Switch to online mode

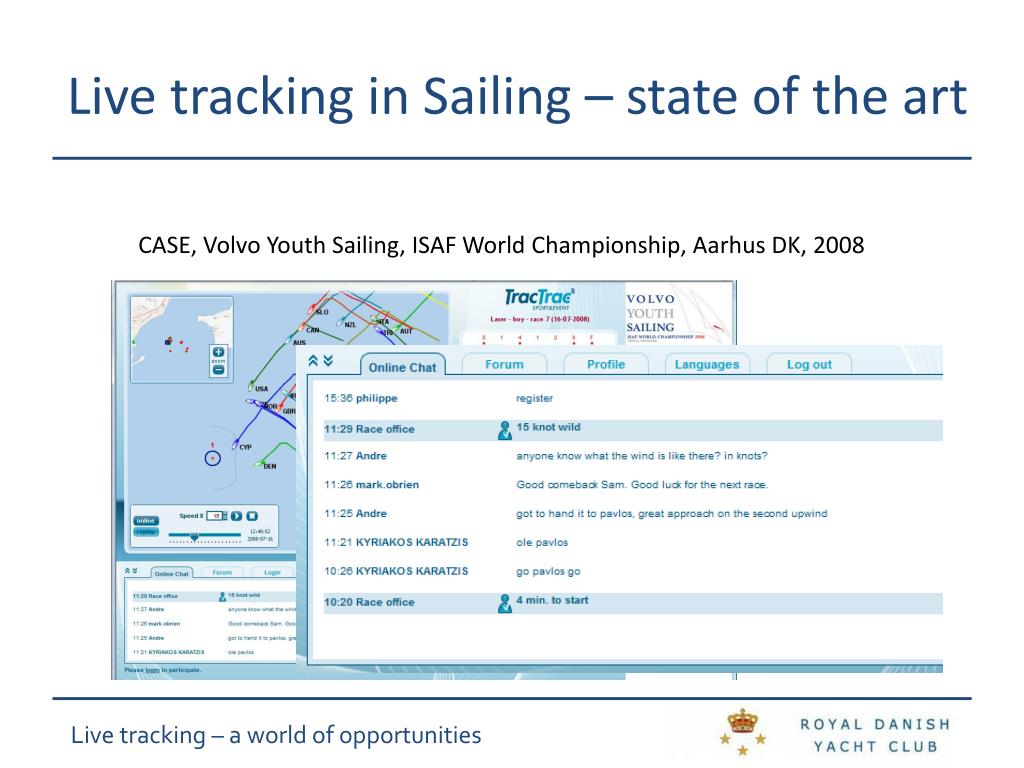(146, 520)
